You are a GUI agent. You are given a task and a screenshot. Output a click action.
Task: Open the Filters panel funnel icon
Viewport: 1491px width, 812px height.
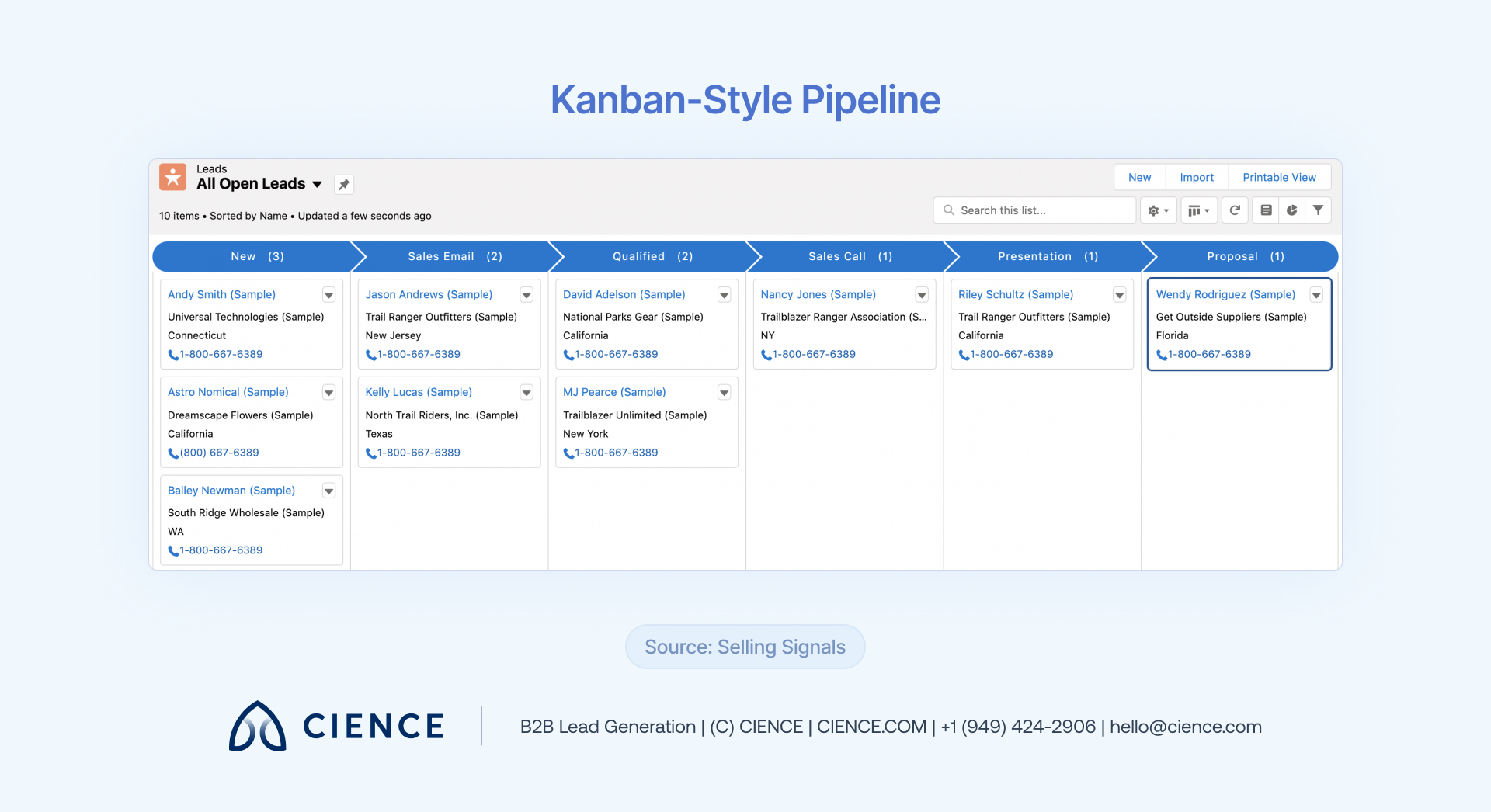1318,210
